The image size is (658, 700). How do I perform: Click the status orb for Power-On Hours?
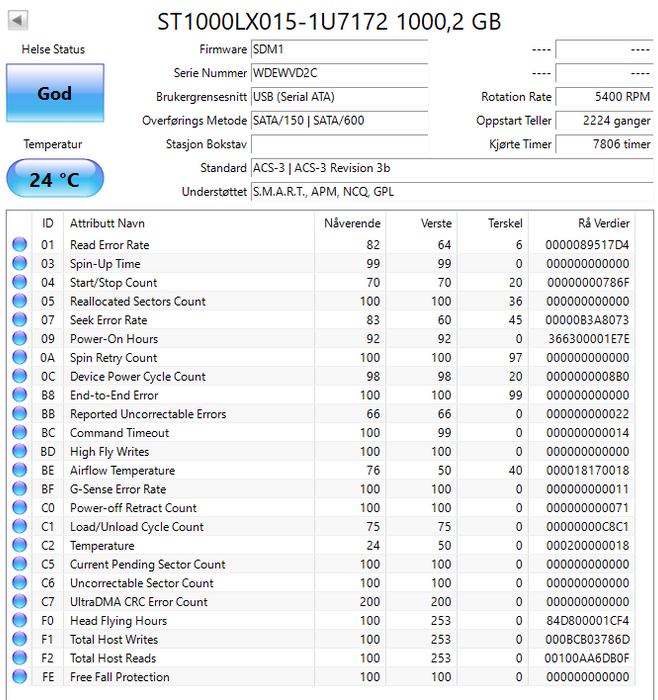pyautogui.click(x=20, y=339)
